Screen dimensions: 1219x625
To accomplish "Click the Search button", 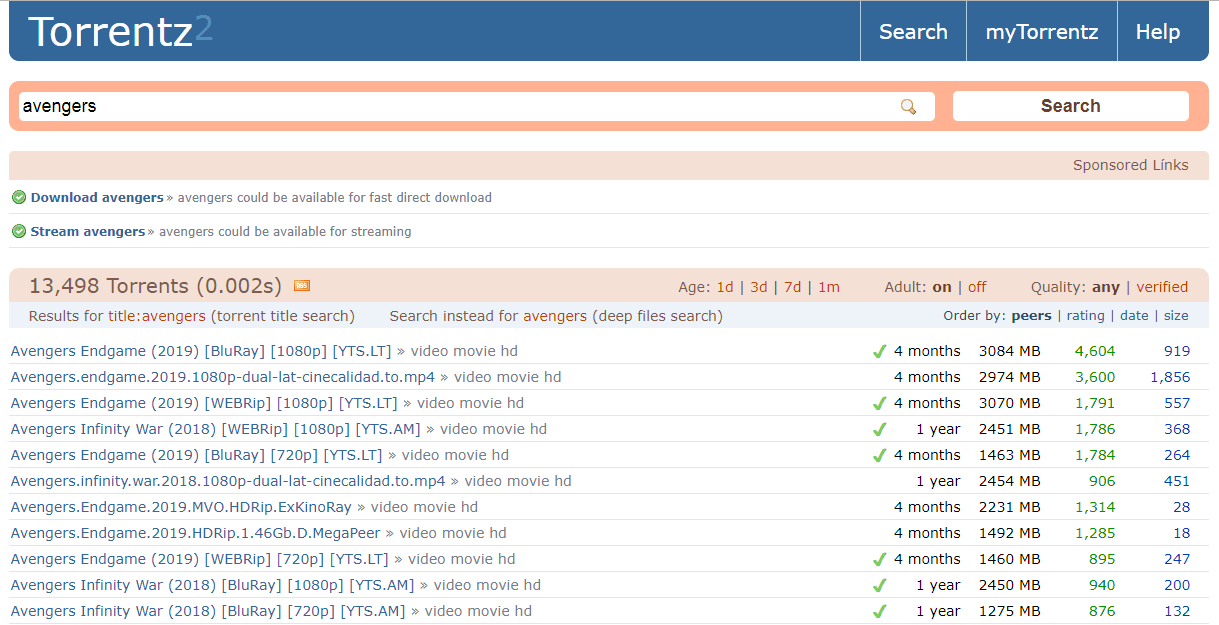I will click(1070, 106).
